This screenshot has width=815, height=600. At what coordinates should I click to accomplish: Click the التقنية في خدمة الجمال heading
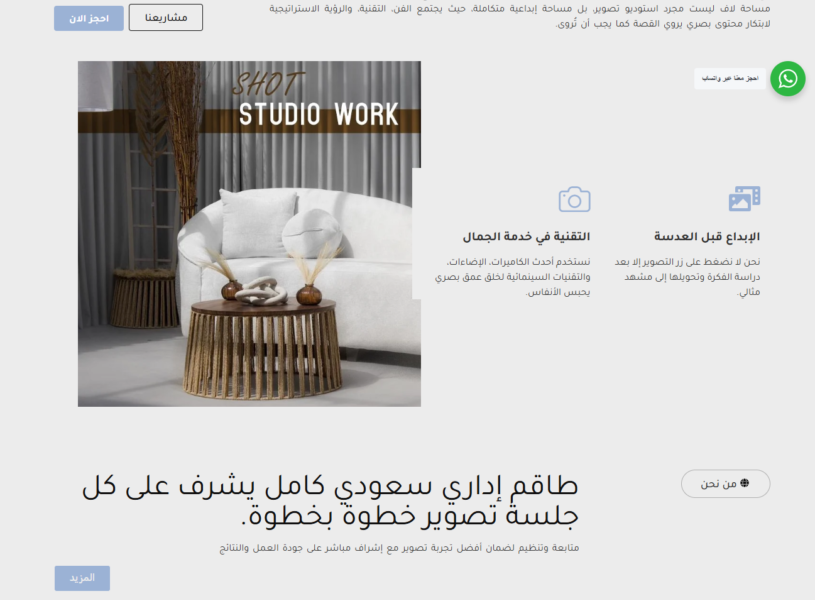pyautogui.click(x=526, y=237)
